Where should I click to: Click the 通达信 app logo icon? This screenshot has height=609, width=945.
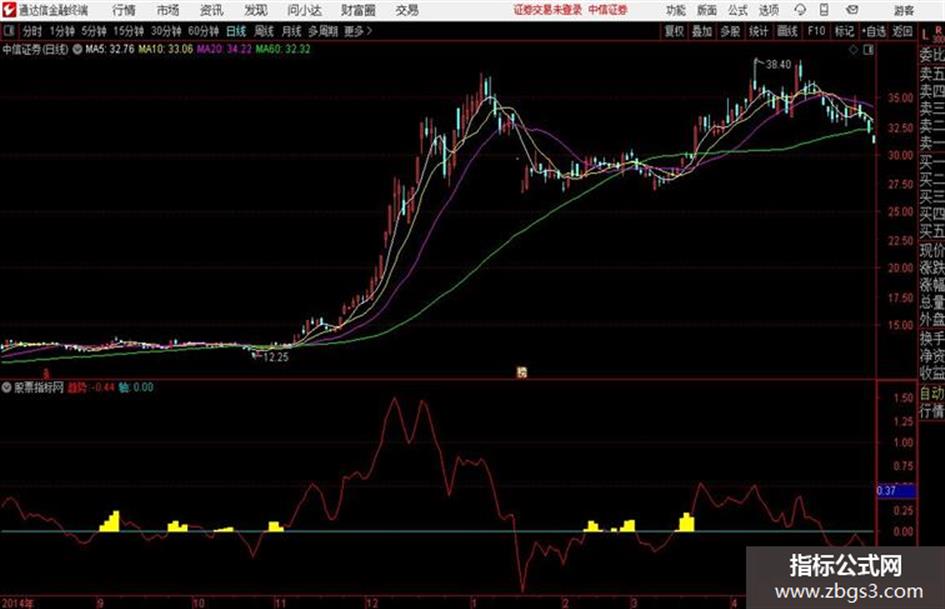coord(10,10)
